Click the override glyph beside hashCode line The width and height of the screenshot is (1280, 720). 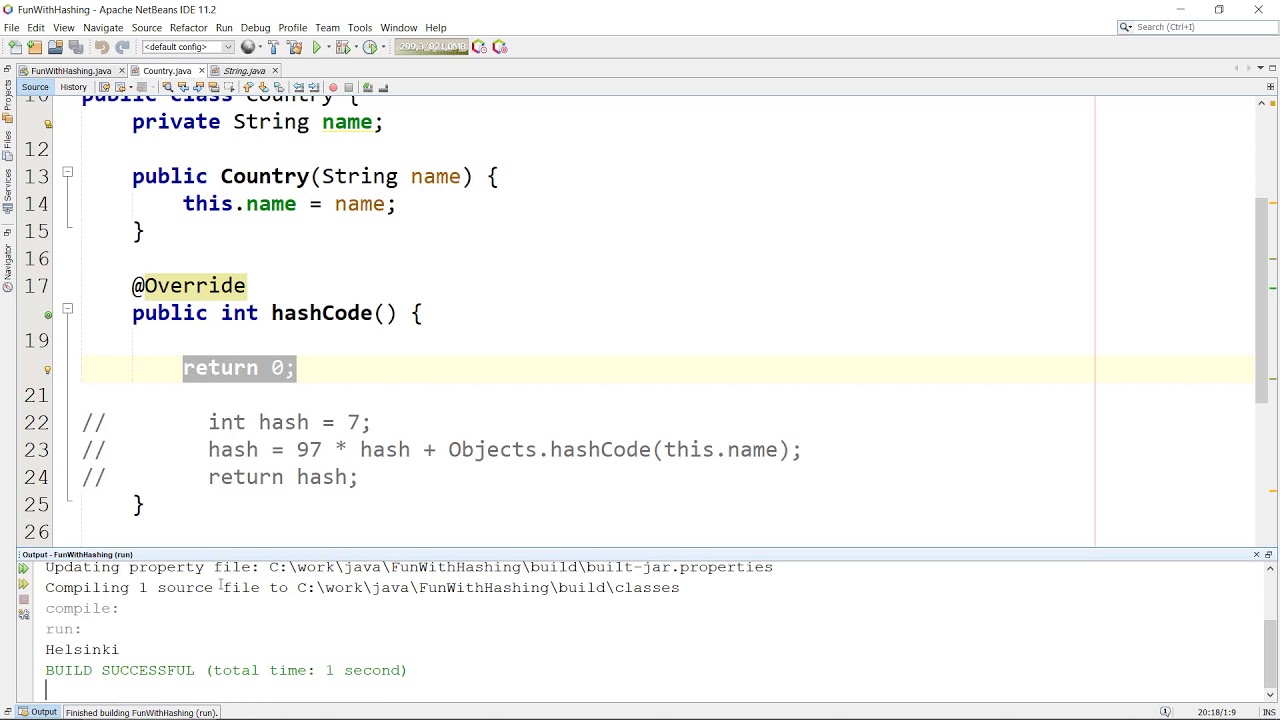click(47, 314)
